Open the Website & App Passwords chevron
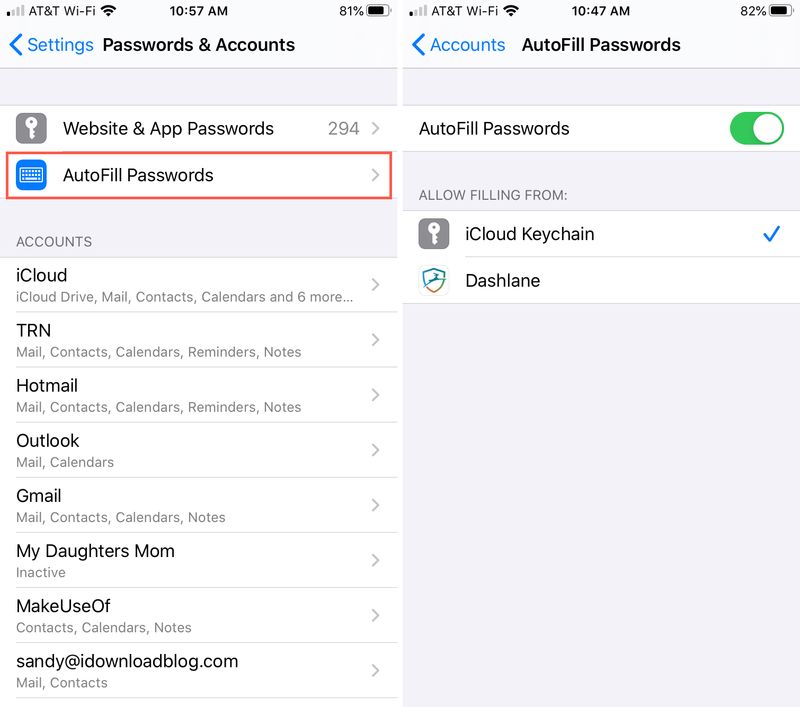Screen dimensions: 800x707 click(x=376, y=128)
